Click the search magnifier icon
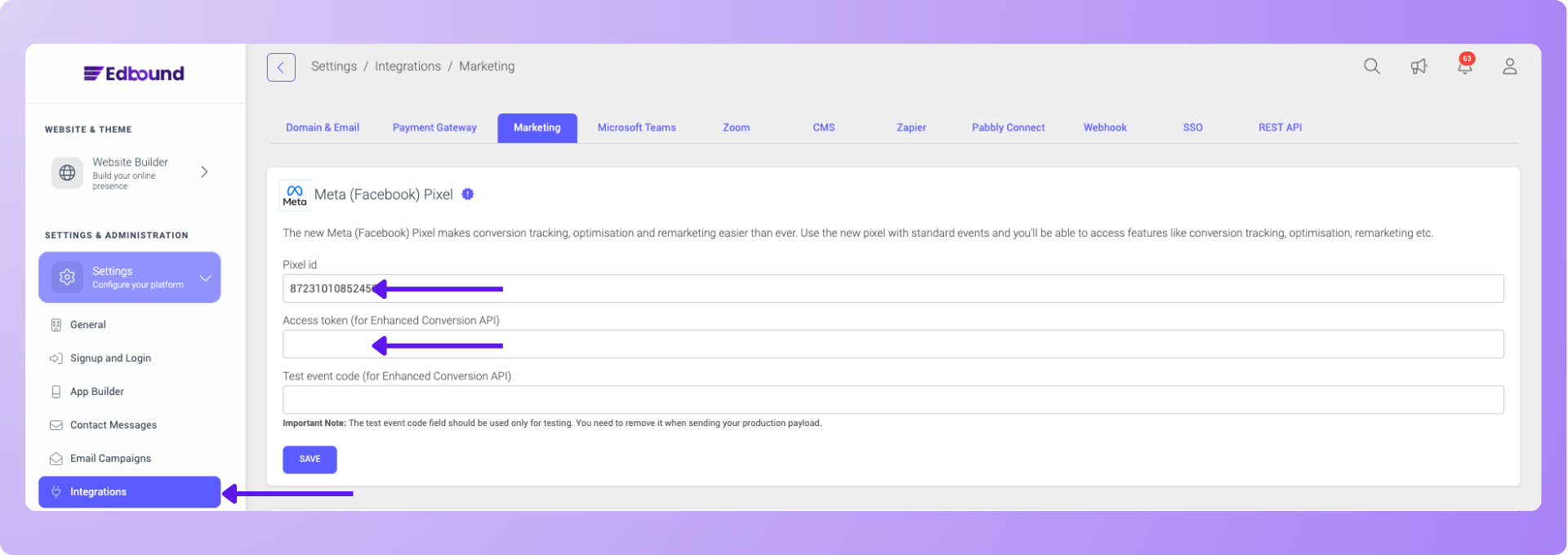Image resolution: width=1568 pixels, height=555 pixels. pyautogui.click(x=1371, y=67)
